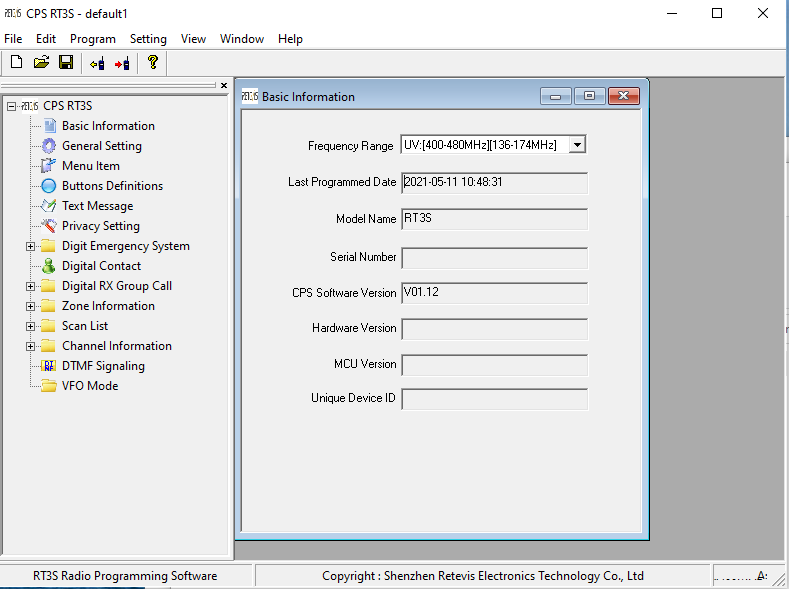The image size is (789, 589).
Task: Open the View menu
Action: pos(193,39)
